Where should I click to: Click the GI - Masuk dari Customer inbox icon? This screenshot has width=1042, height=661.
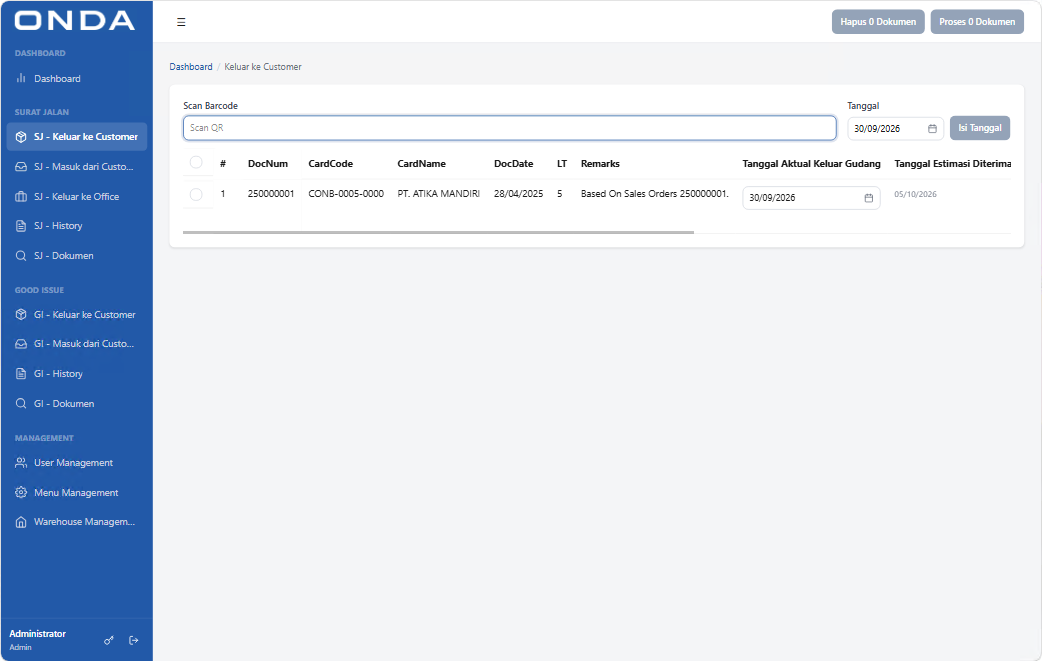(21, 344)
